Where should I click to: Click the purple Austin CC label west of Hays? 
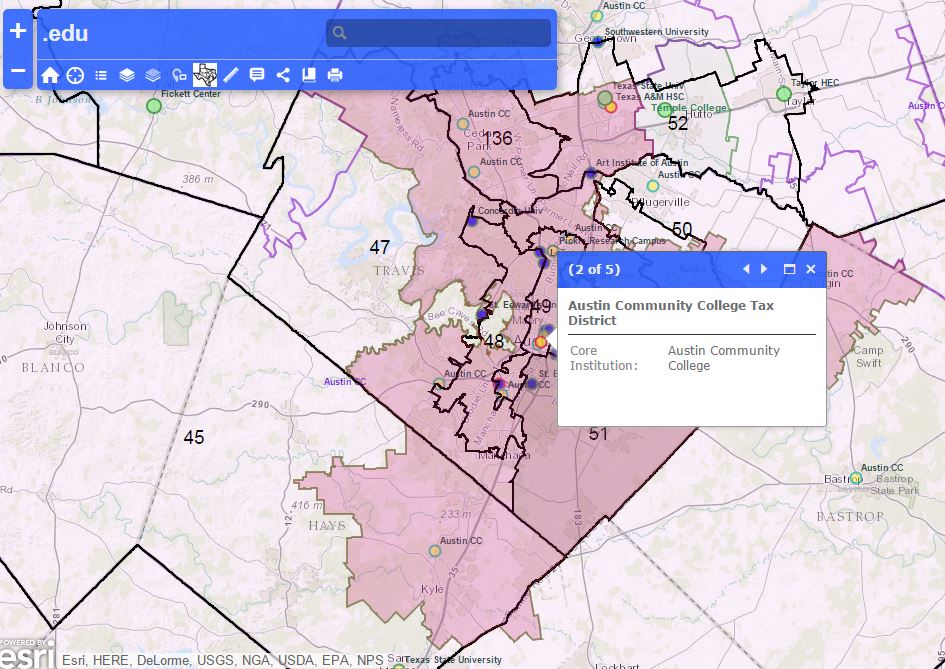[x=345, y=382]
